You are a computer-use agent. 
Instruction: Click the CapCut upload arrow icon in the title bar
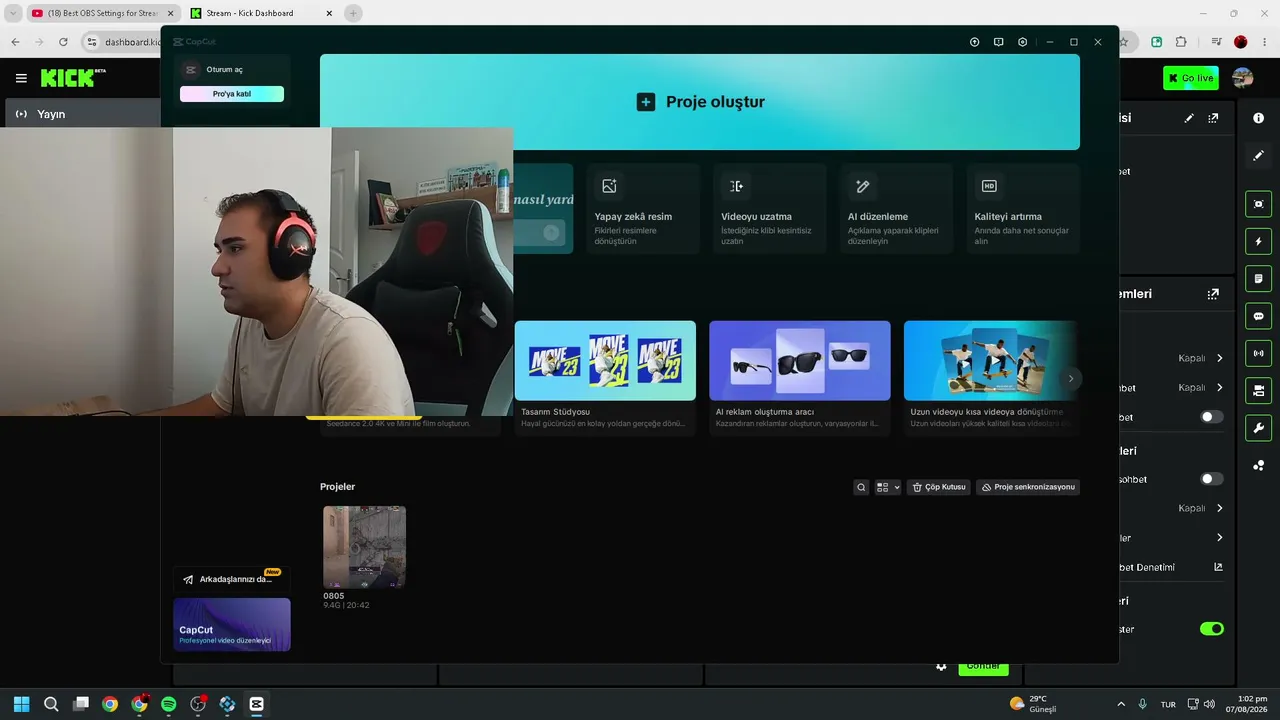point(975,42)
